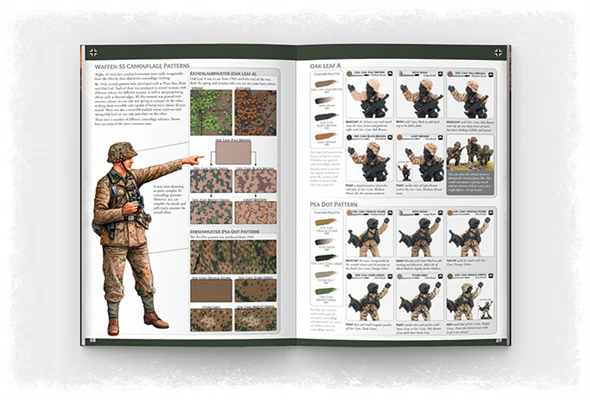Click the 'Waffen-SS Camouflage Patterns' heading
Image resolution: width=590 pixels, height=400 pixels.
(x=142, y=66)
